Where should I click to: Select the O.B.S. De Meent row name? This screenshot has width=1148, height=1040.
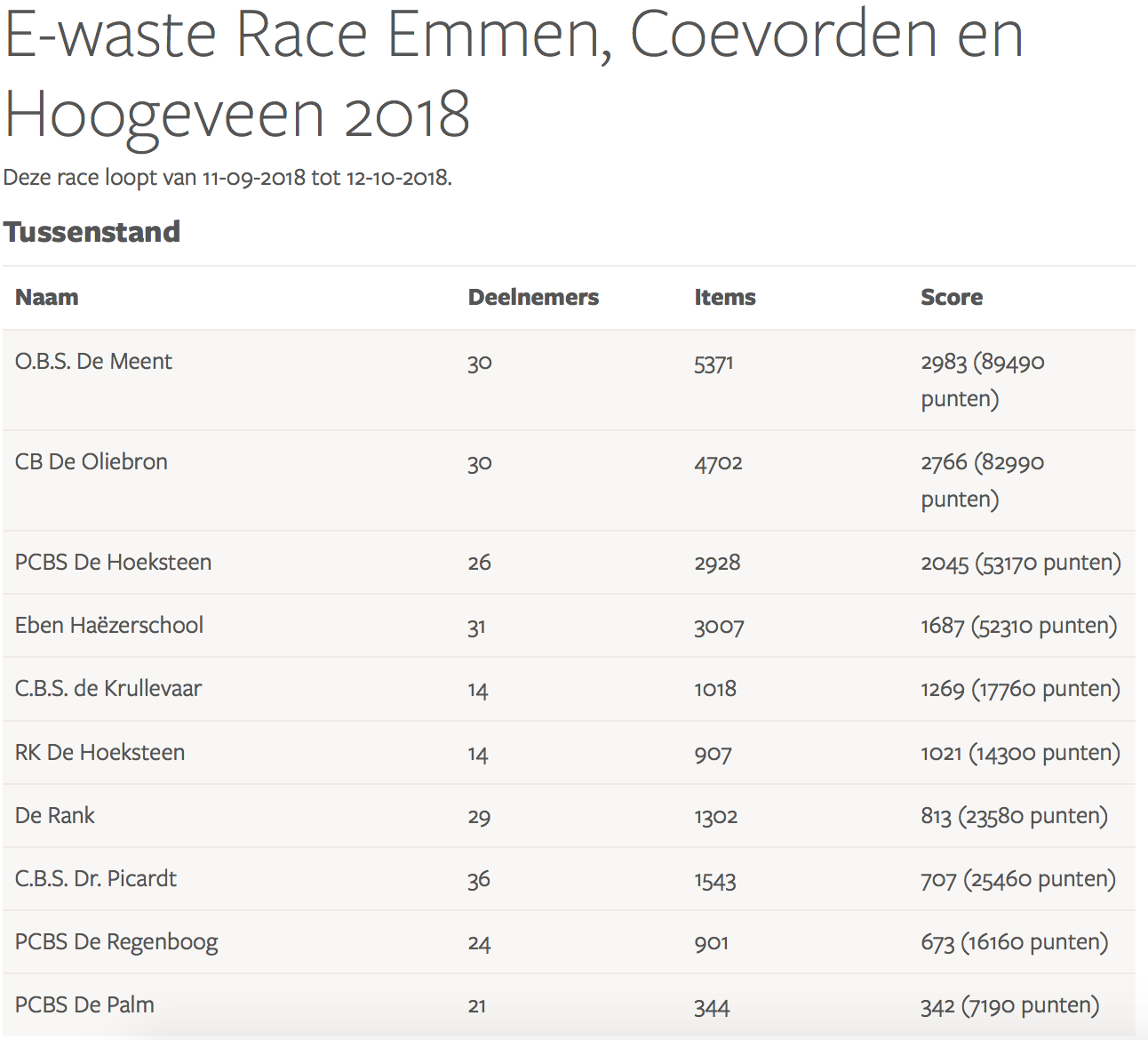93,362
